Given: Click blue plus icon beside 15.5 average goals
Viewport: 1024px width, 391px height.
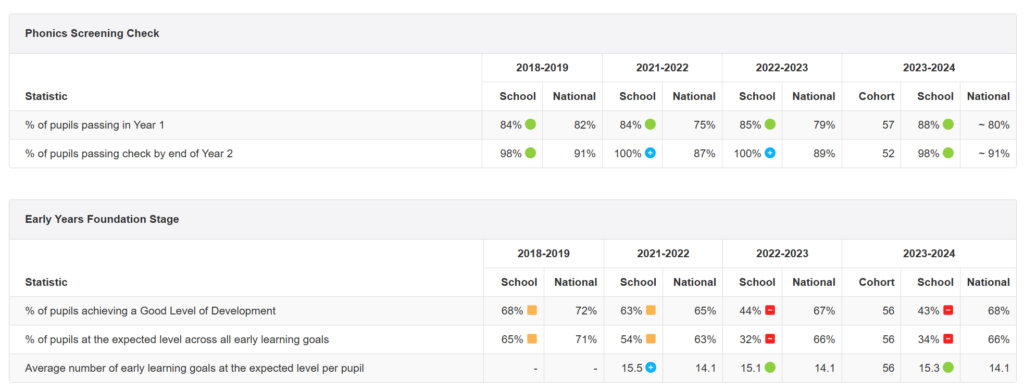Looking at the screenshot, I should (x=650, y=368).
